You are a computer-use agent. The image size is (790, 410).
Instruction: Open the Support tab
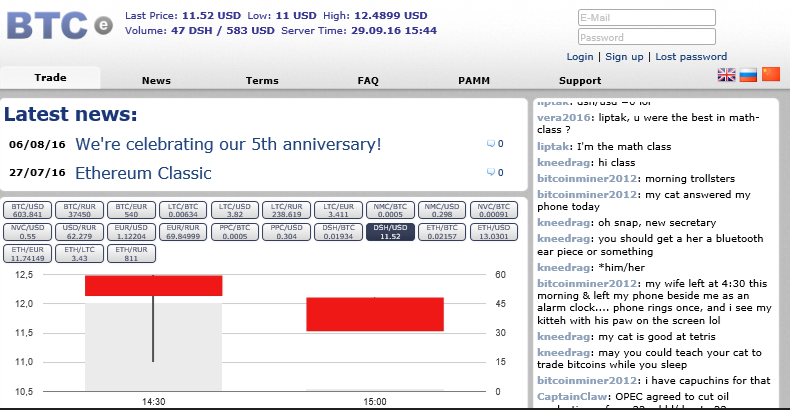coord(580,81)
